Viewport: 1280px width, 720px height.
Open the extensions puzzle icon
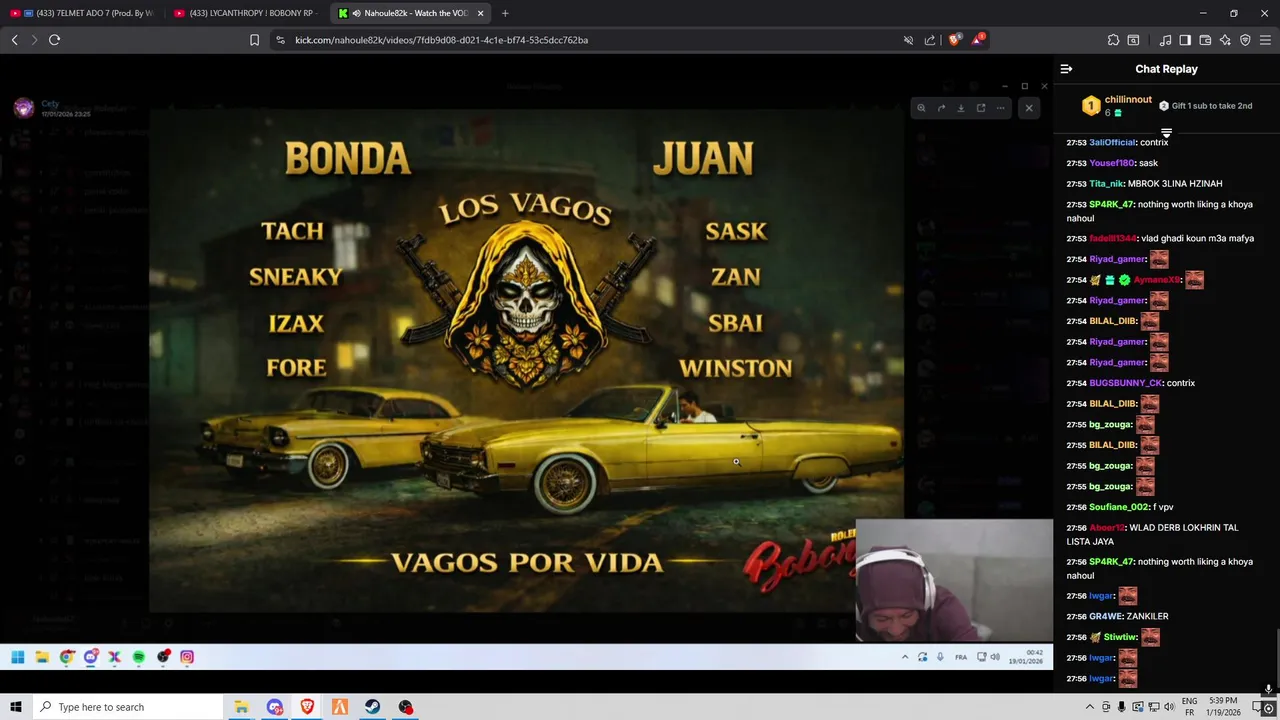point(1113,40)
